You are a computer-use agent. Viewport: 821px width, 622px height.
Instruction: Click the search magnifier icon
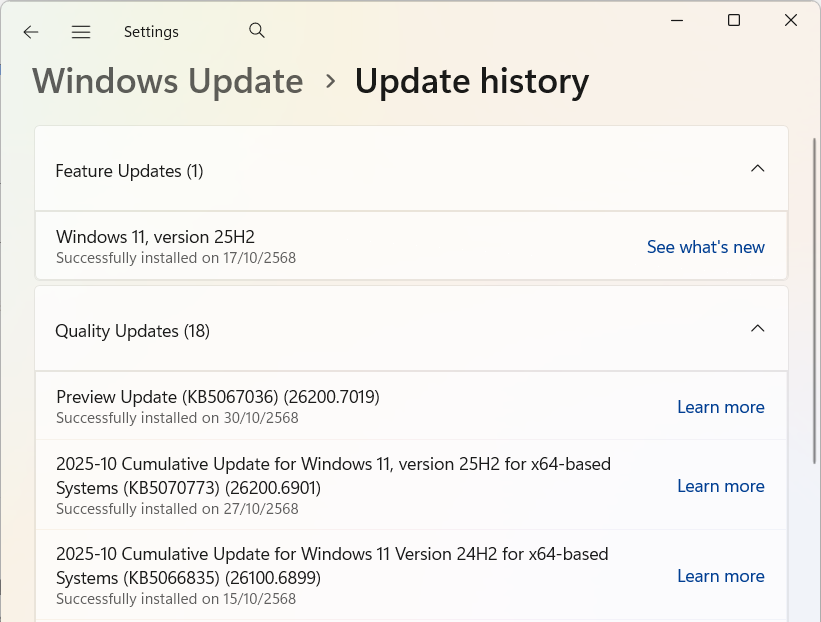257,31
